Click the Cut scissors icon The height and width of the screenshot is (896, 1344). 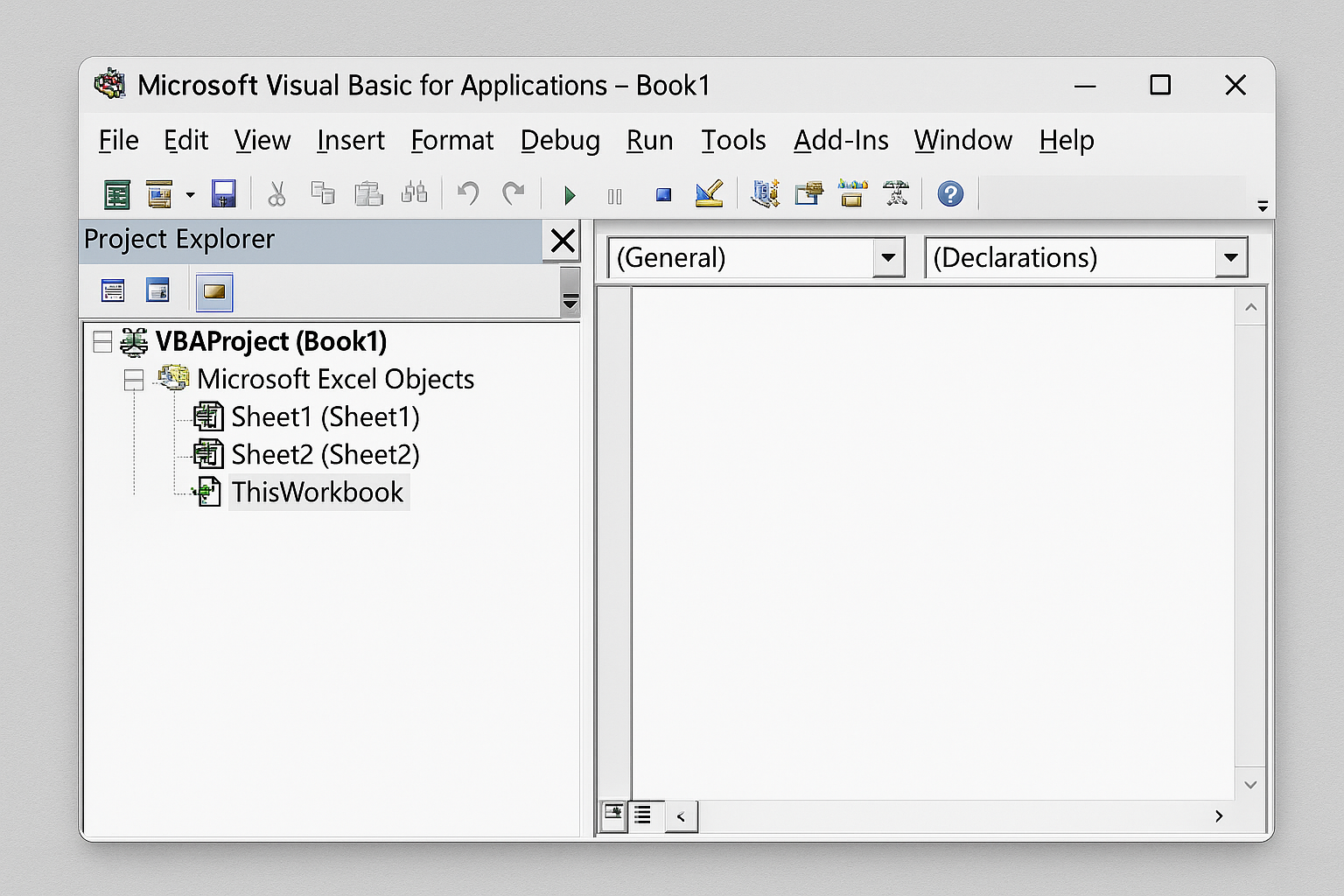click(276, 194)
